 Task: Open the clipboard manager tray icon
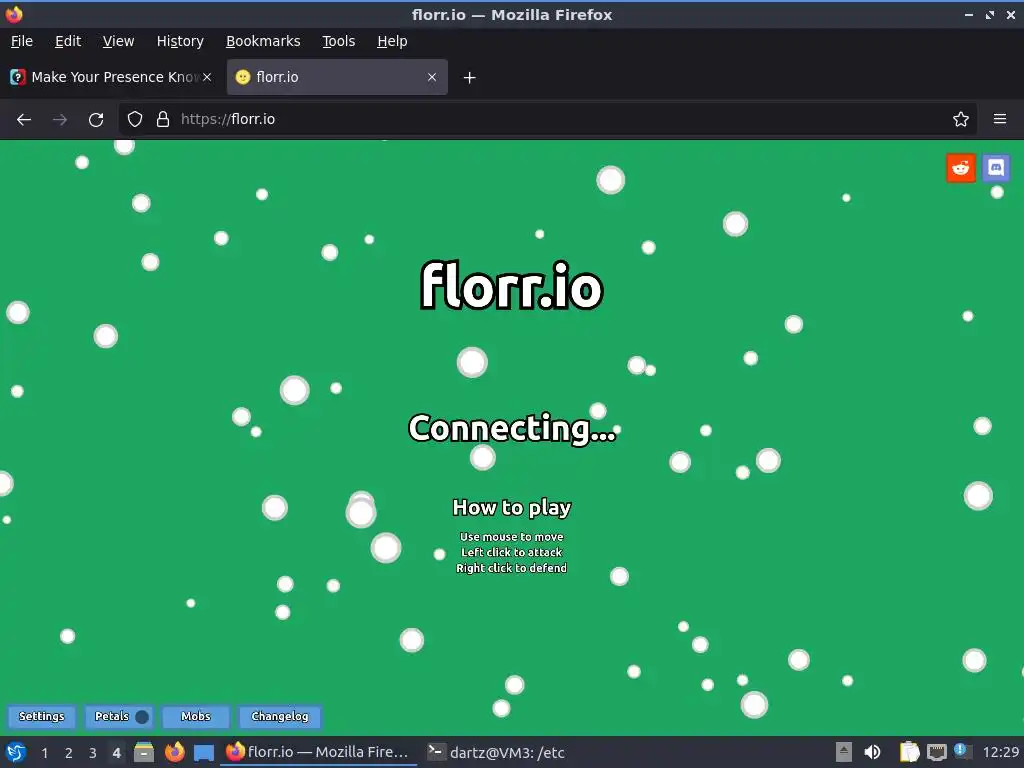(909, 752)
